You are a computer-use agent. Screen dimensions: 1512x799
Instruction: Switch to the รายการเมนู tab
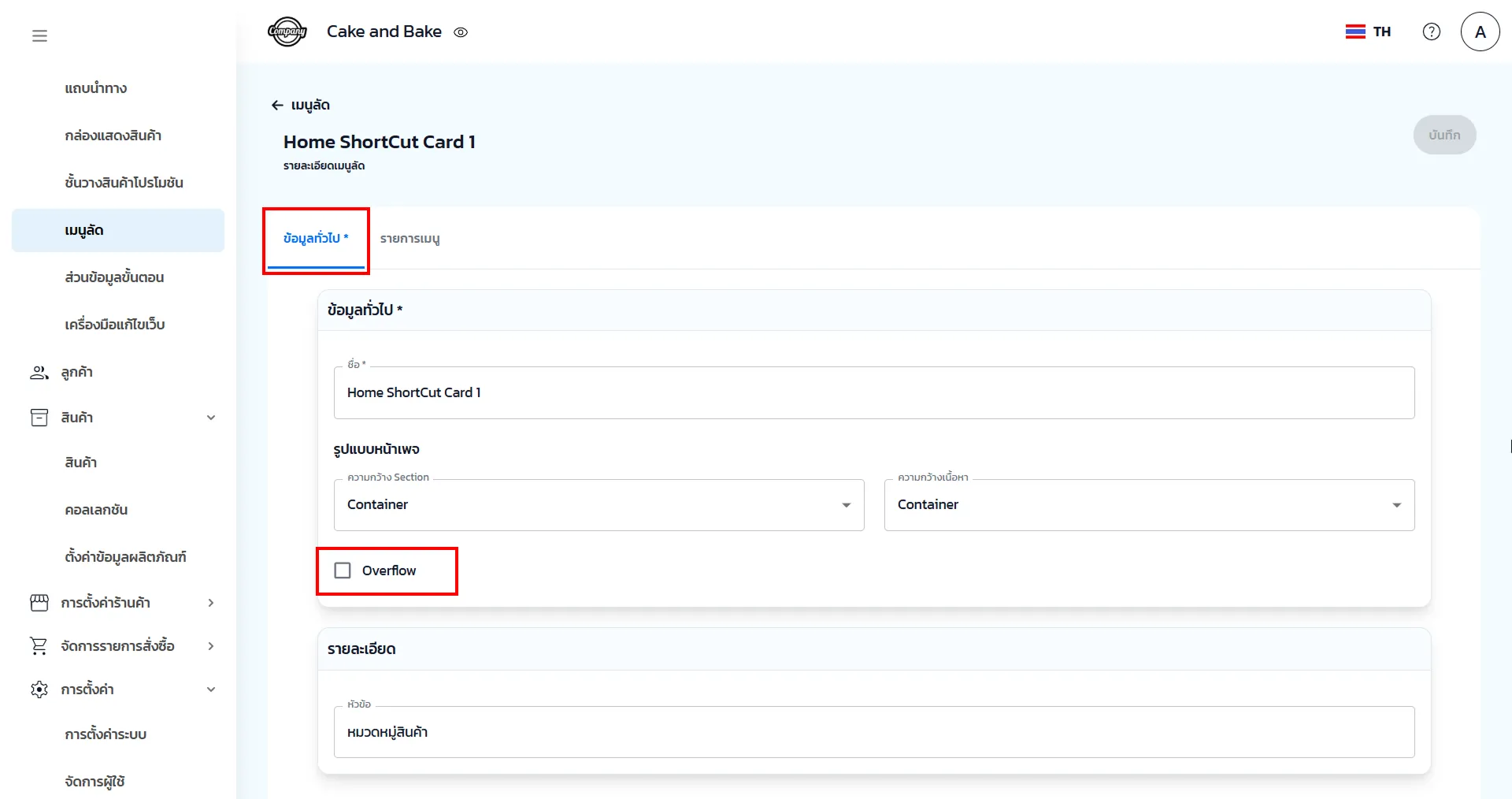coord(409,239)
